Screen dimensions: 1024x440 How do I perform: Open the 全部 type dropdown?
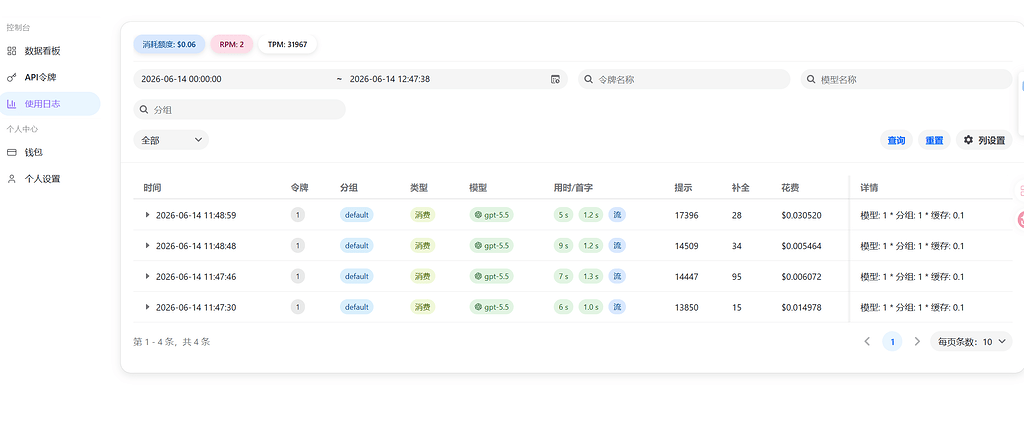pos(171,140)
